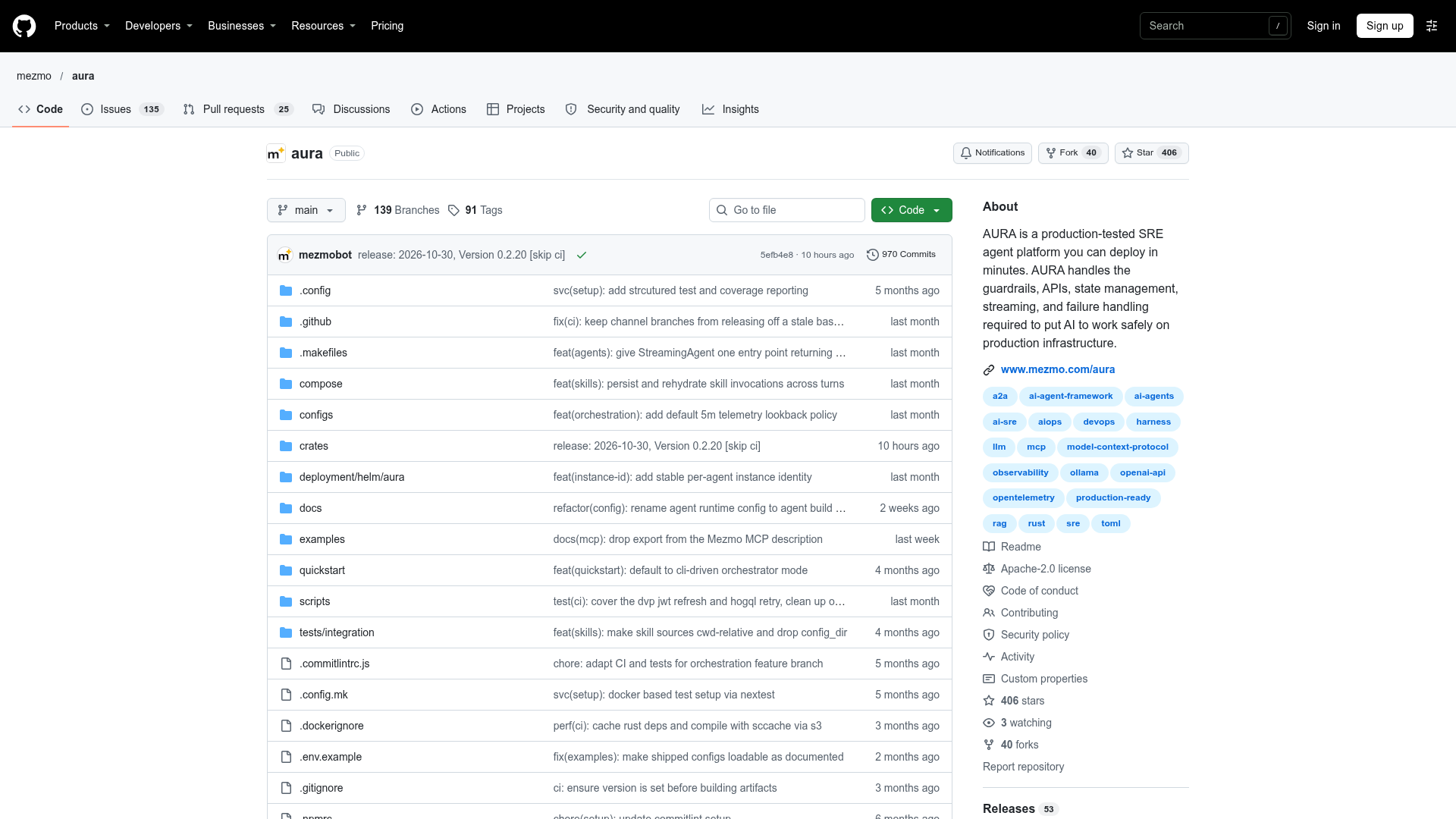Image resolution: width=1456 pixels, height=819 pixels.
Task: Open the .dockerignore file
Action: 331,726
